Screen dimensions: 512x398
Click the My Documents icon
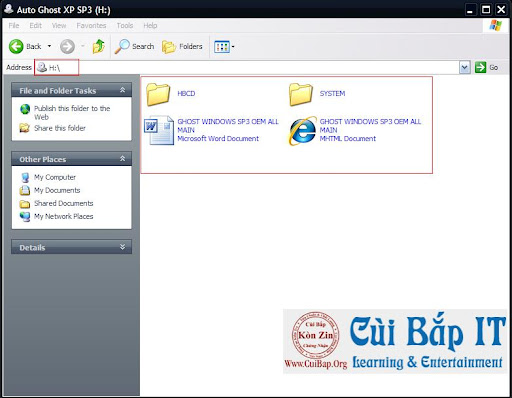pyautogui.click(x=25, y=190)
